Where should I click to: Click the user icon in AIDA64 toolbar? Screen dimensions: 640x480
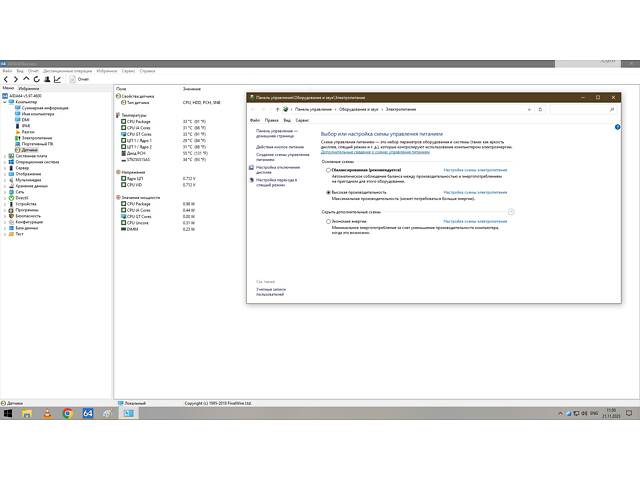click(x=47, y=79)
